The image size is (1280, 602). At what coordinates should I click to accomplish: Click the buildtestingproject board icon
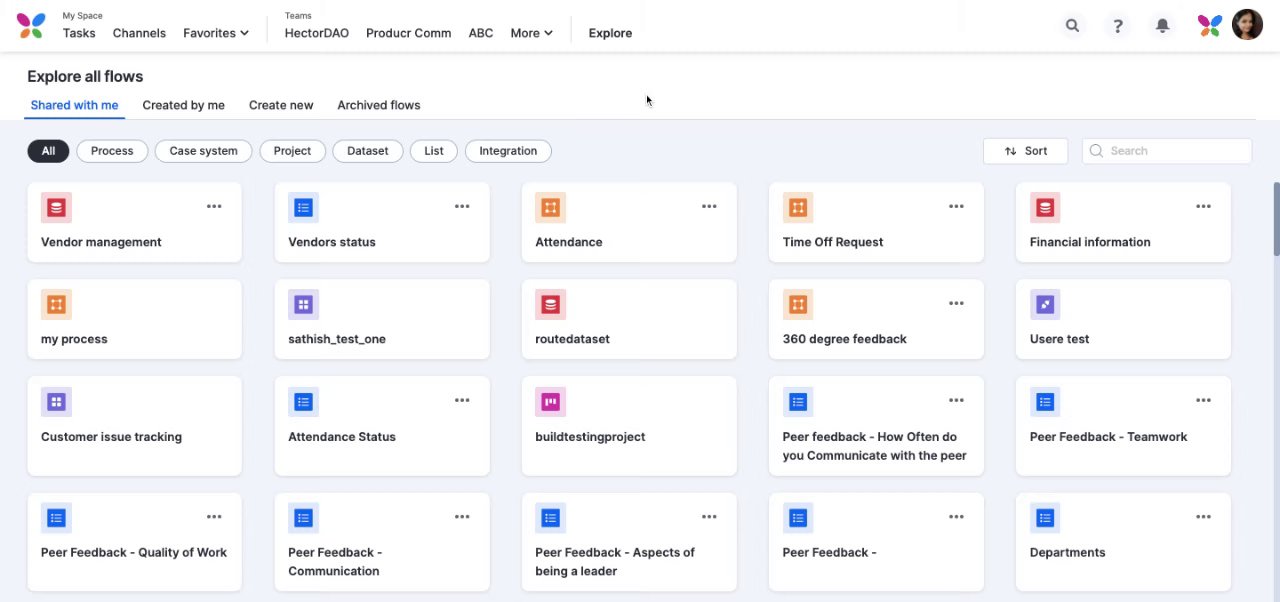550,402
